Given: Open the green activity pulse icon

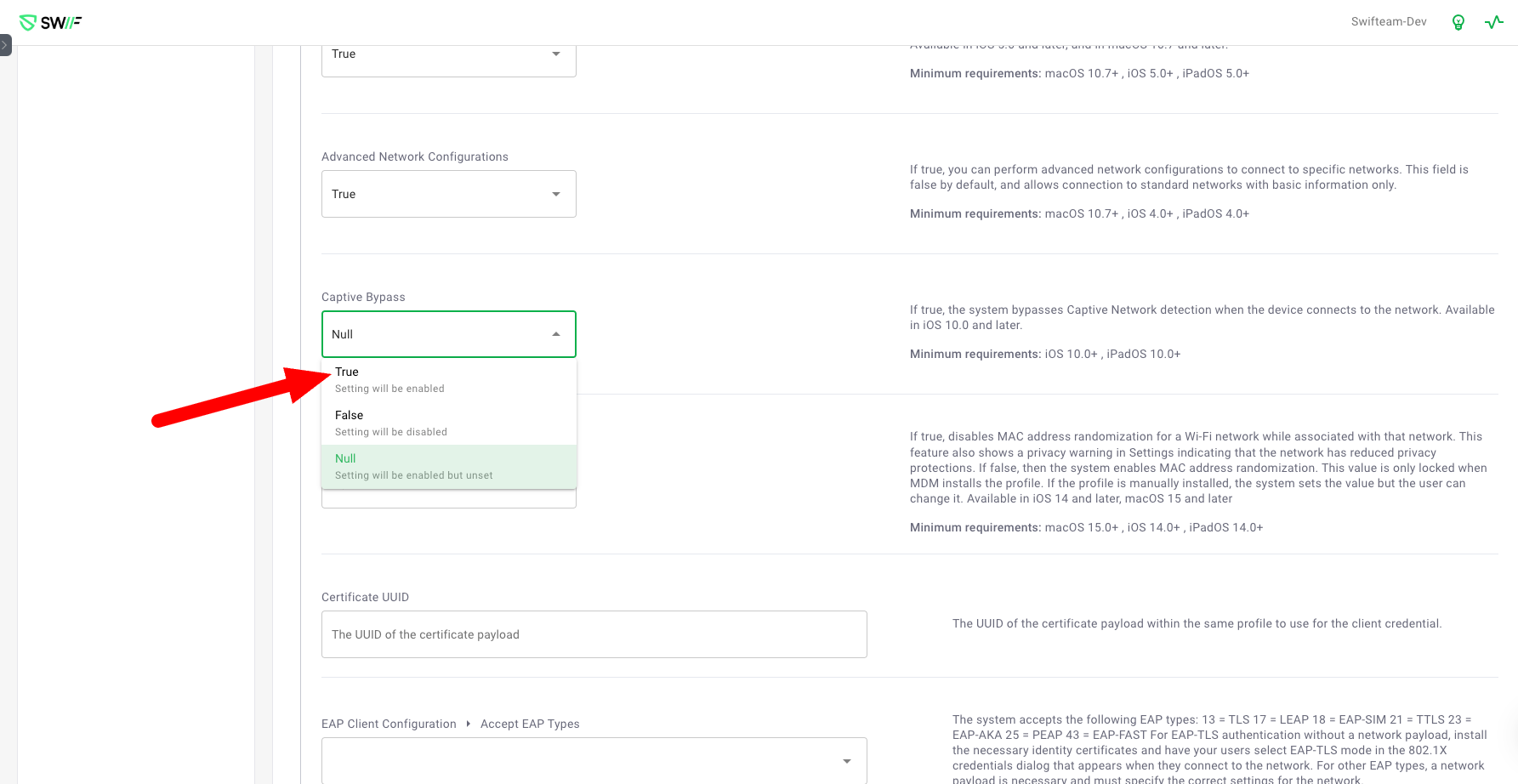Looking at the screenshot, I should point(1493,22).
